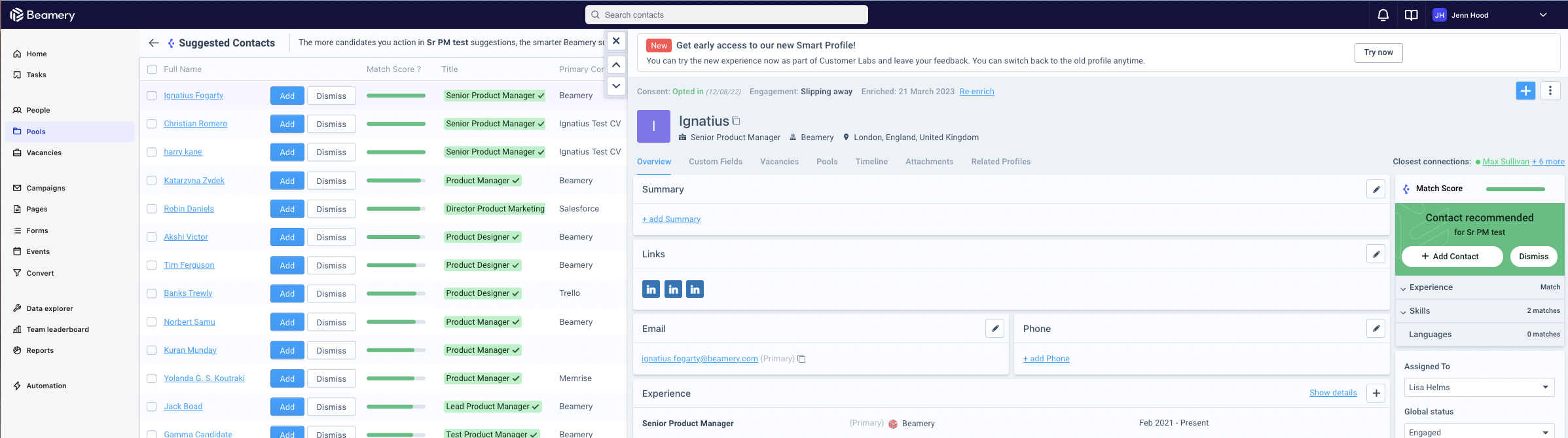This screenshot has height=438, width=1568.
Task: Check the box for Ignatius Fogarty
Action: 152,96
